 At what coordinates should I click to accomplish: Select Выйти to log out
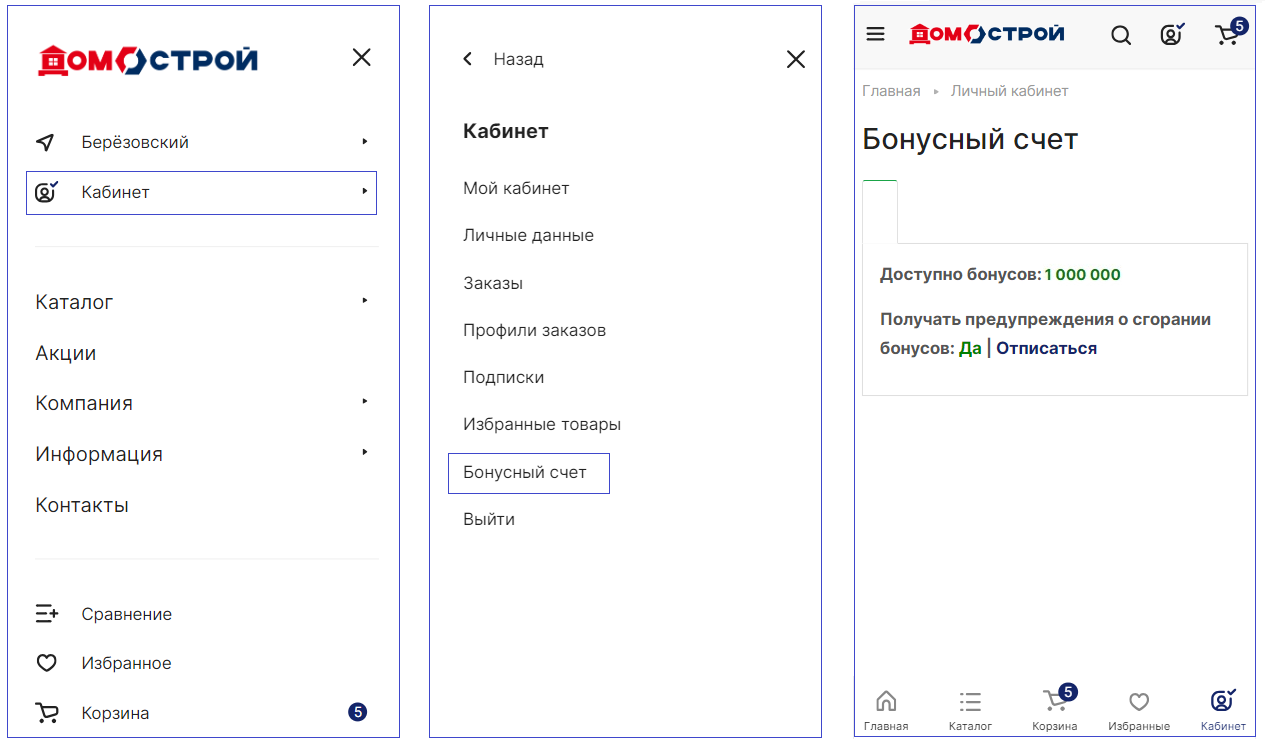click(489, 520)
